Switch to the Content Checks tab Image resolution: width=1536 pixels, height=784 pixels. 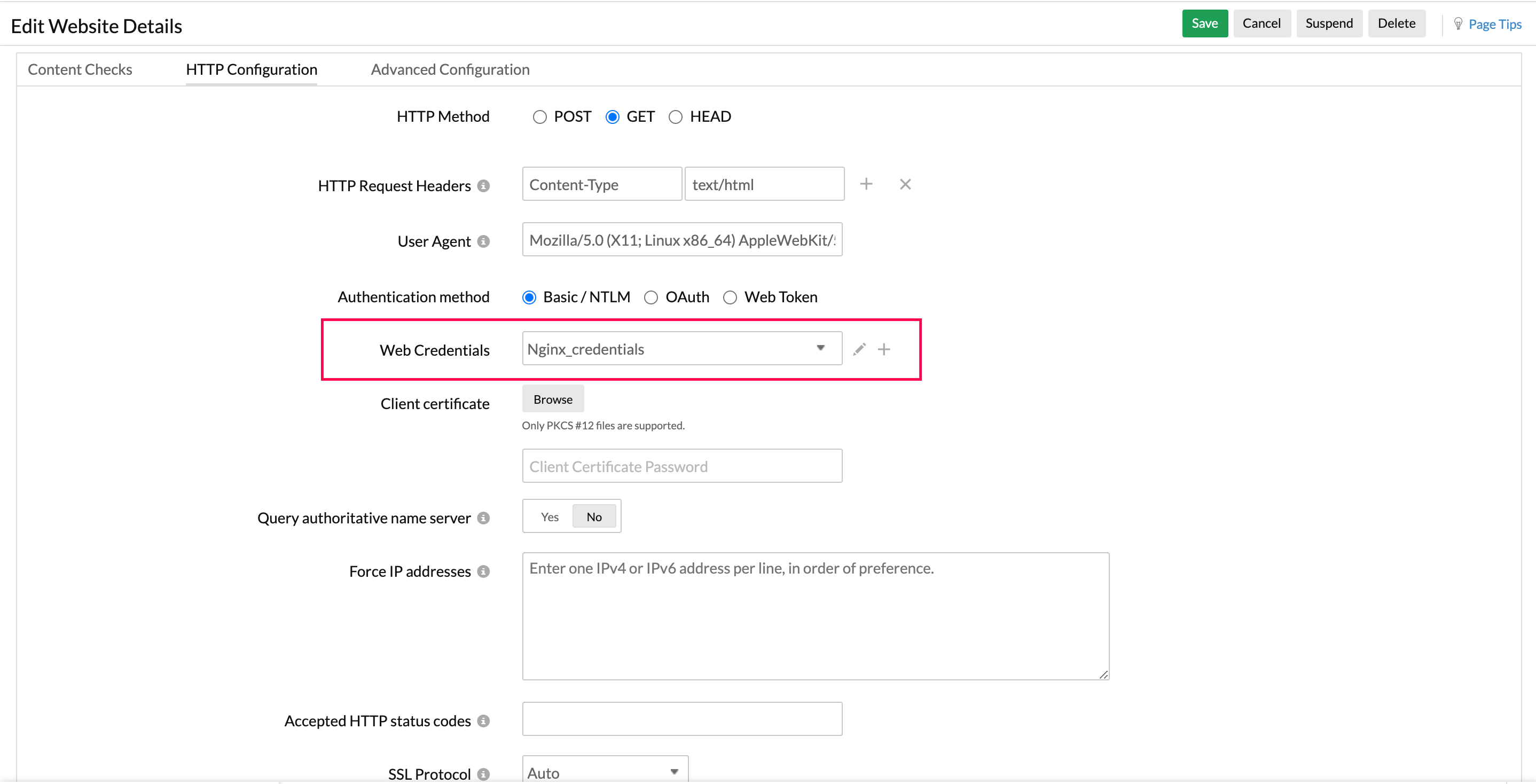79,69
